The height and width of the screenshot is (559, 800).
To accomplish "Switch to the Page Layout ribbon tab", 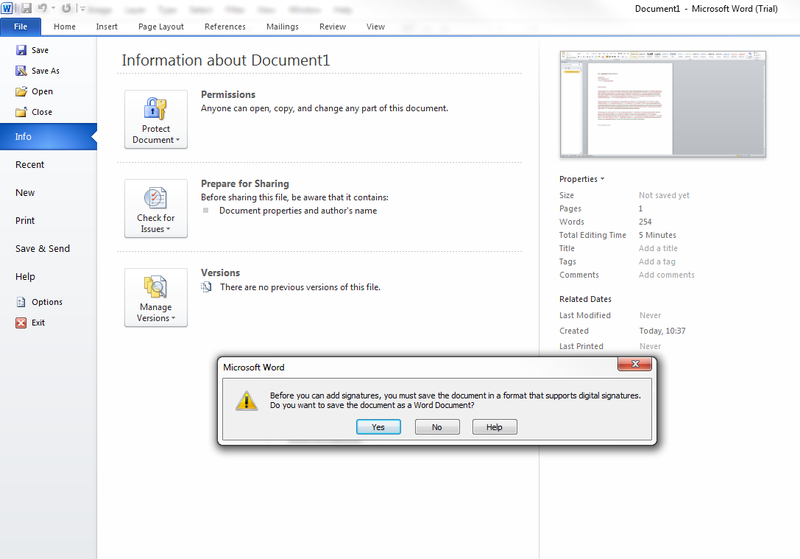I will (161, 27).
